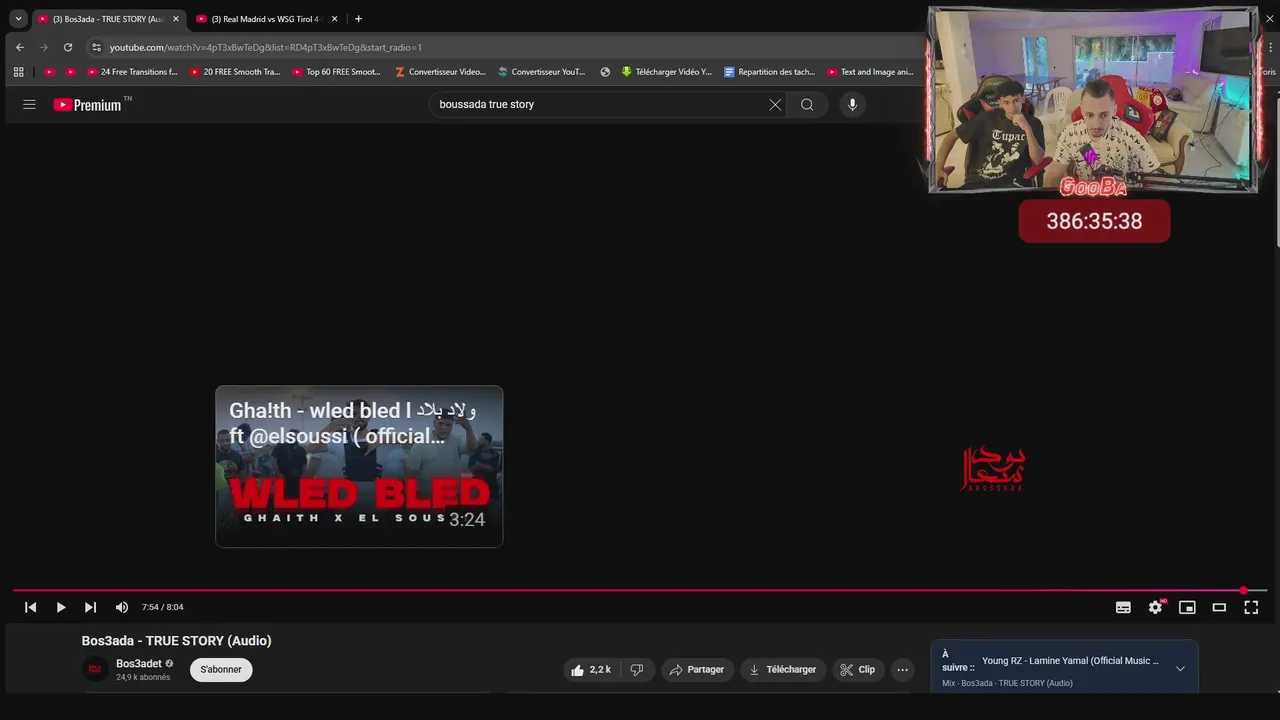Open the first unlabeled YouTube bookmark
The image size is (1280, 720).
50,72
